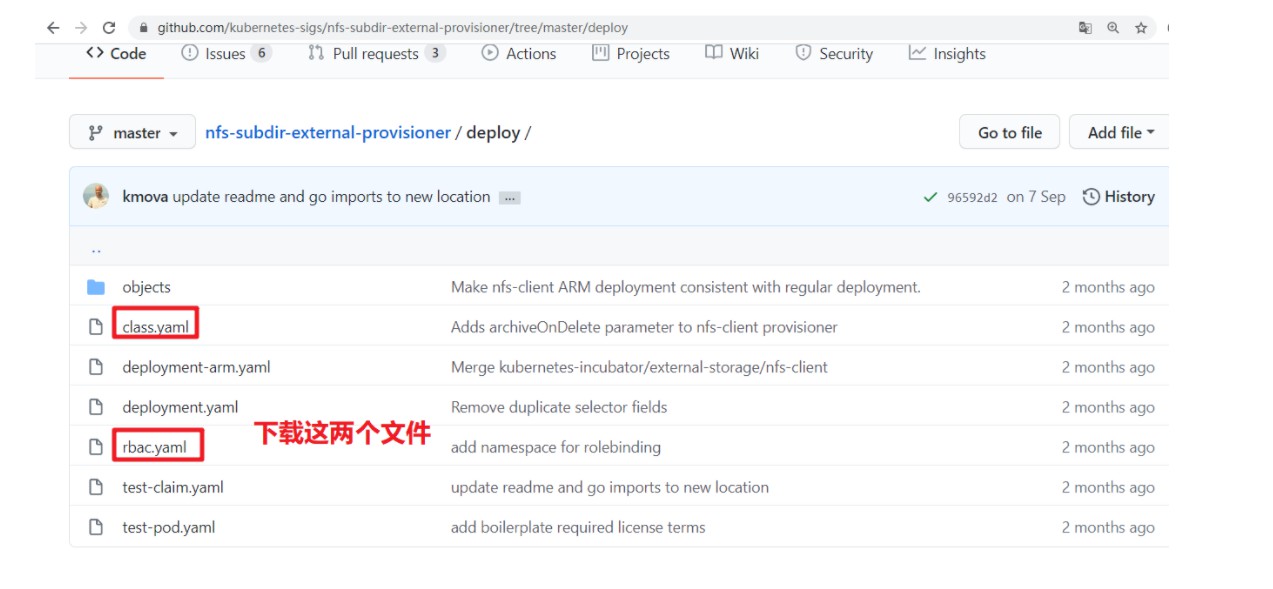Open the Code tab

tap(116, 54)
